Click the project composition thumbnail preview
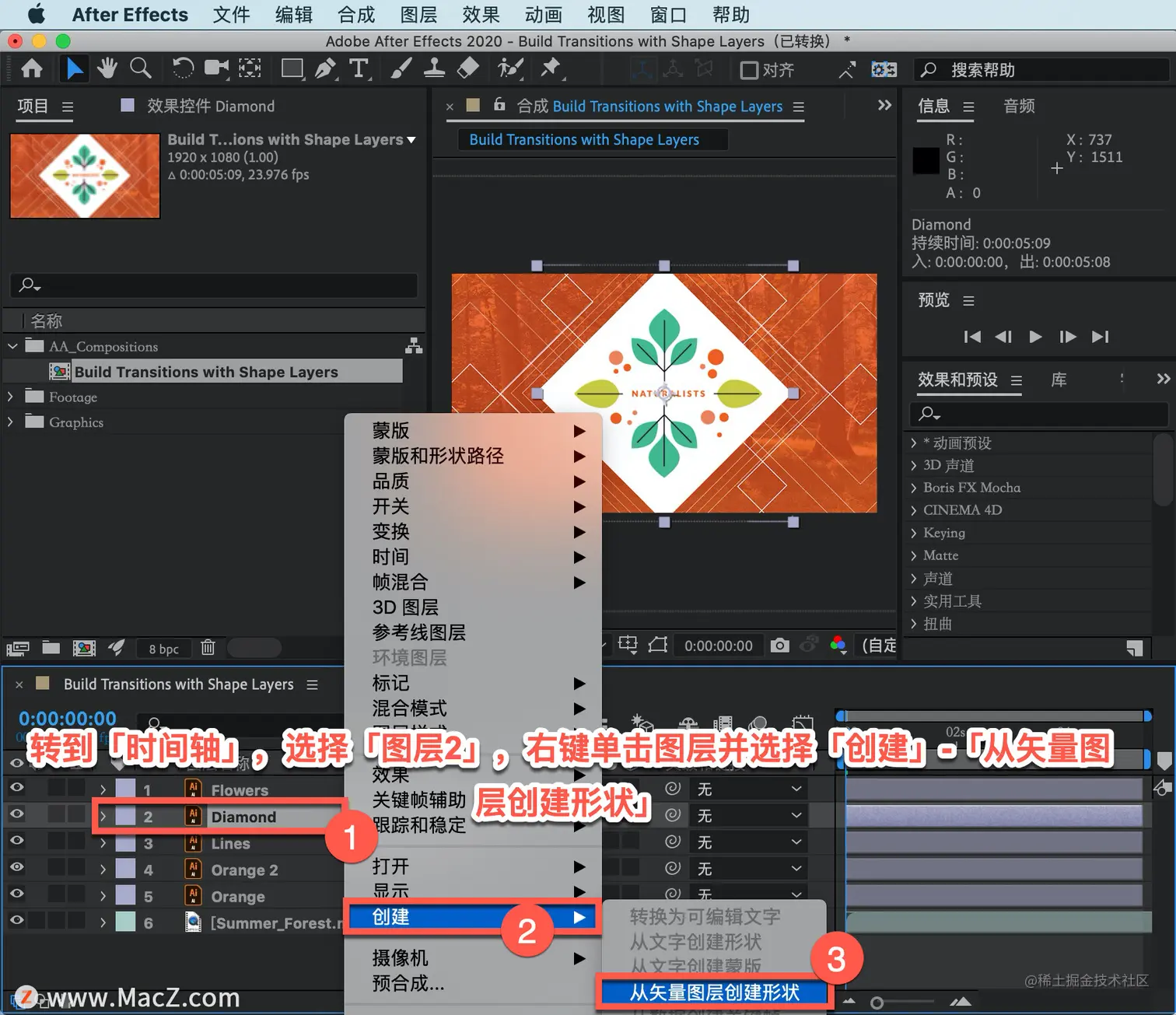The image size is (1176, 1015). [85, 176]
